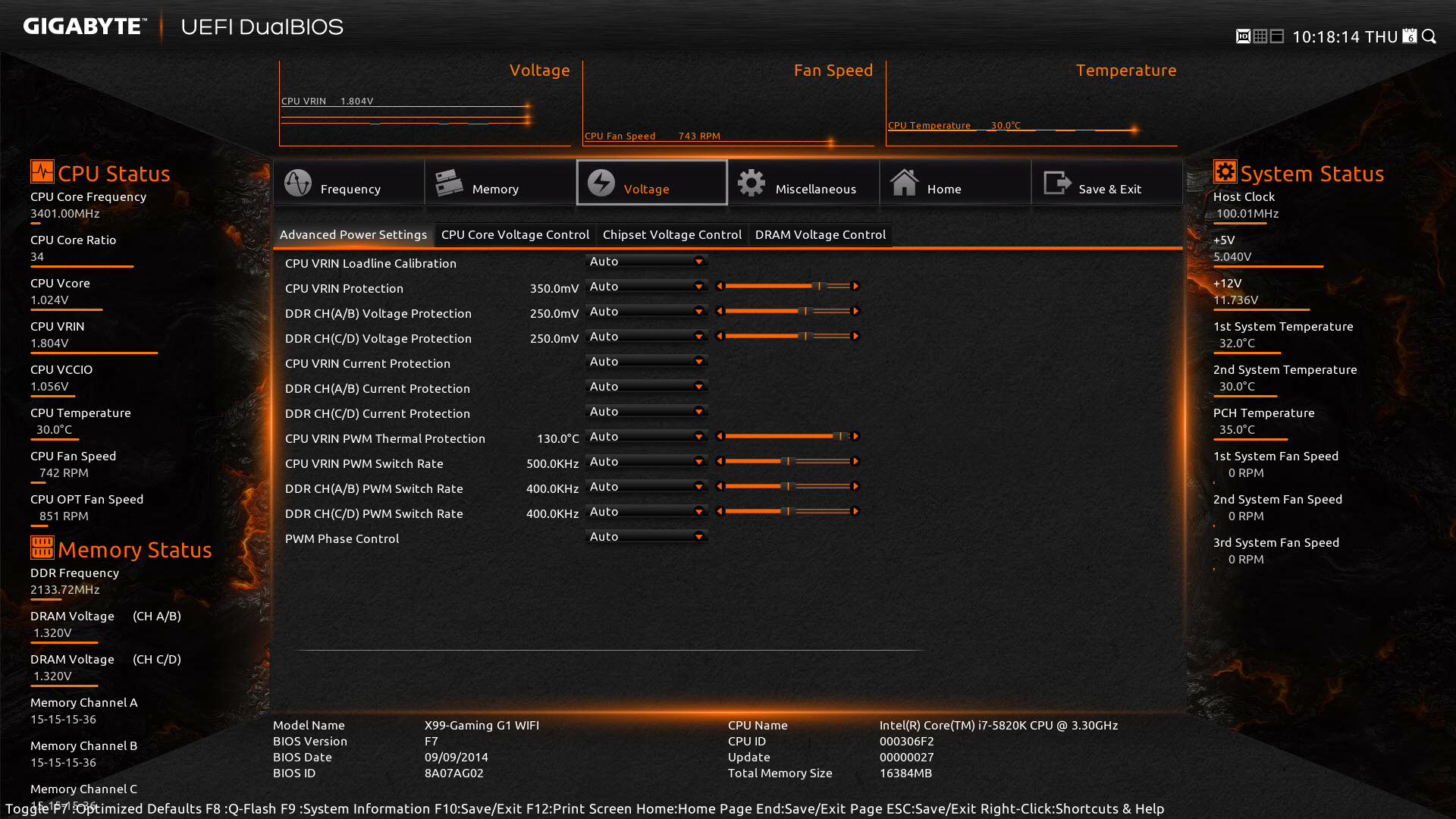Viewport: 1456px width, 819px height.
Task: Switch to DRAM Voltage Control subtab
Action: point(821,235)
